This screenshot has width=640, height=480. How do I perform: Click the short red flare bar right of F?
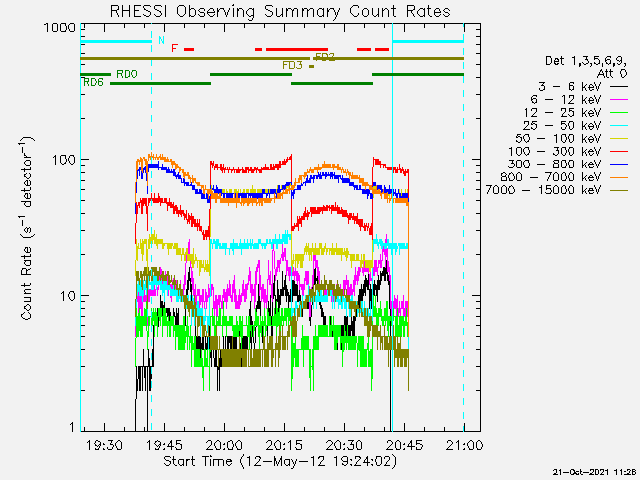click(189, 49)
